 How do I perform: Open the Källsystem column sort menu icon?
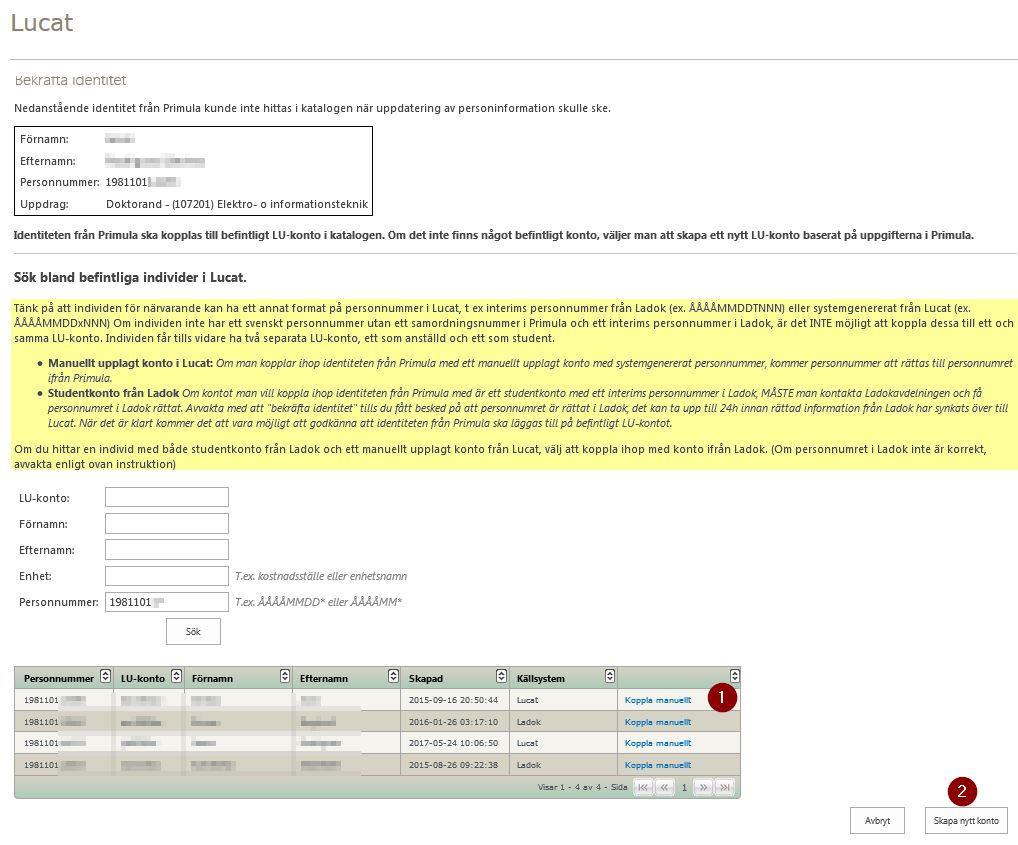click(610, 676)
